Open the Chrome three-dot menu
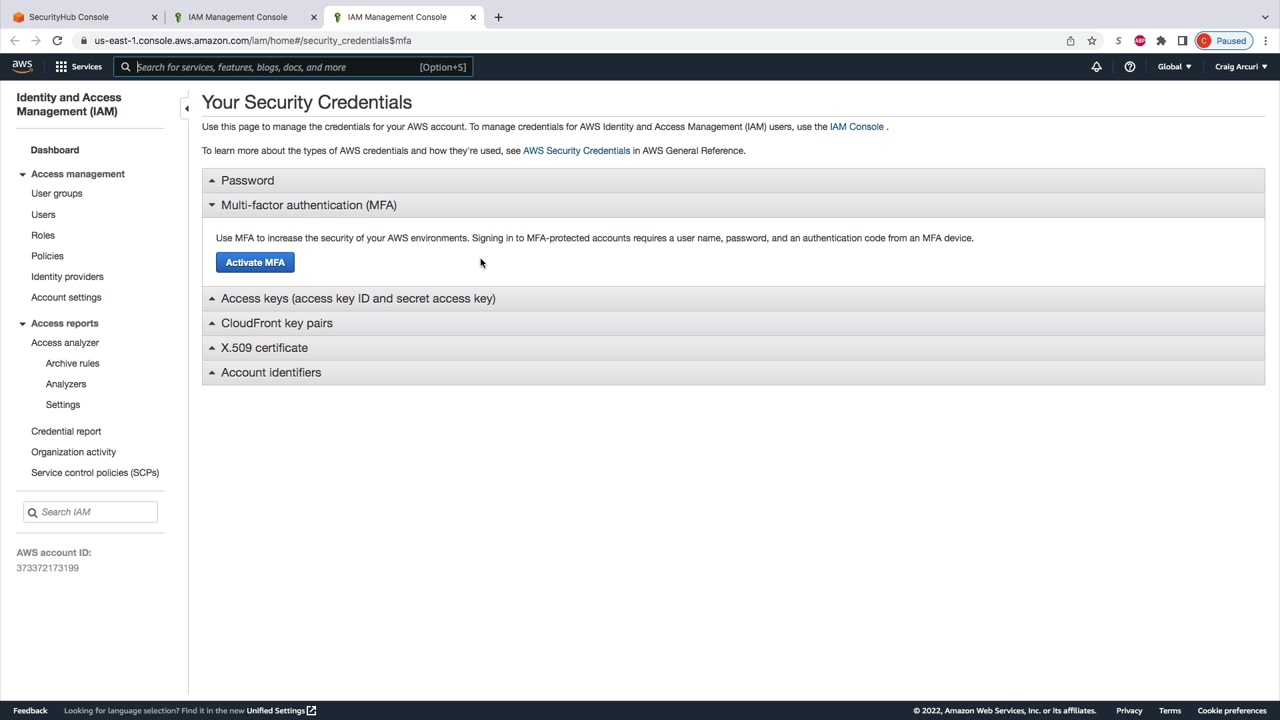The image size is (1280, 720). pyautogui.click(x=1265, y=41)
